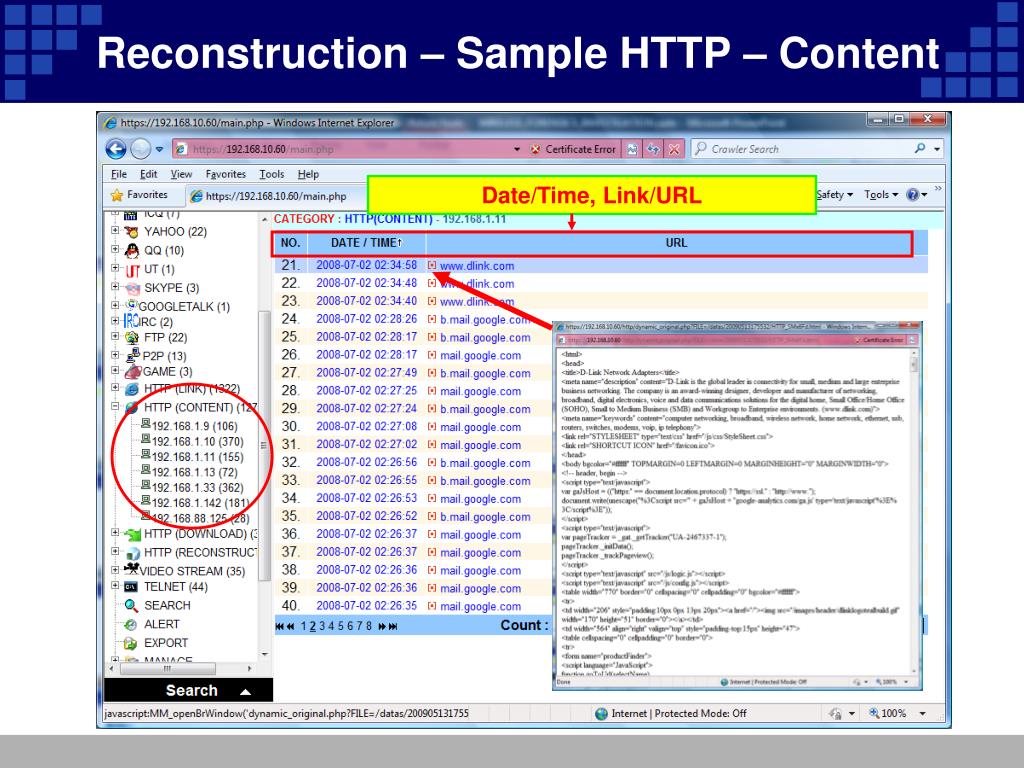Jump to the last page of results
Screen dimensions: 1024x768
pyautogui.click(x=392, y=626)
